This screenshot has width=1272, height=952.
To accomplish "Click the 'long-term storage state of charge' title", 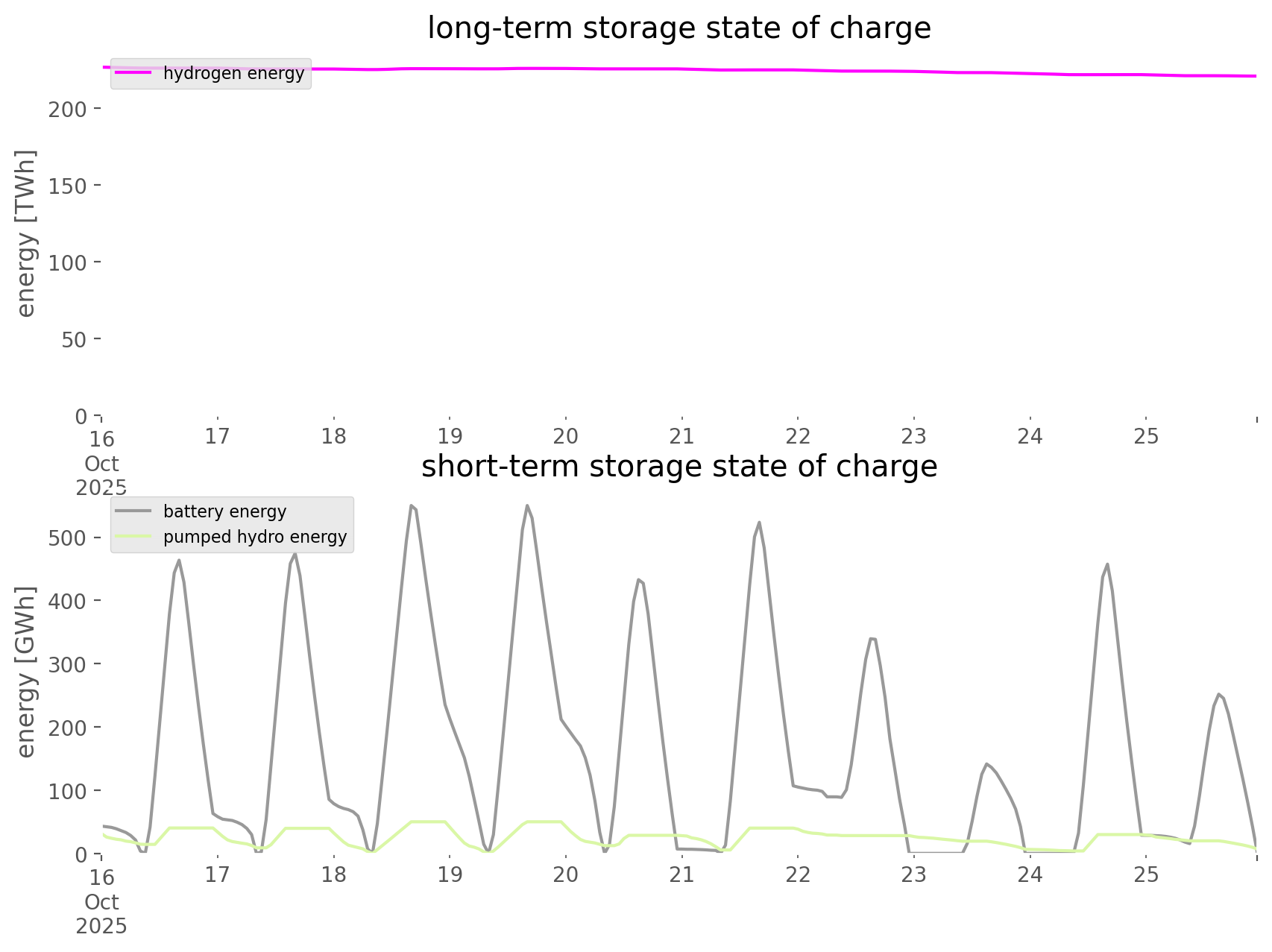I will pyautogui.click(x=678, y=28).
